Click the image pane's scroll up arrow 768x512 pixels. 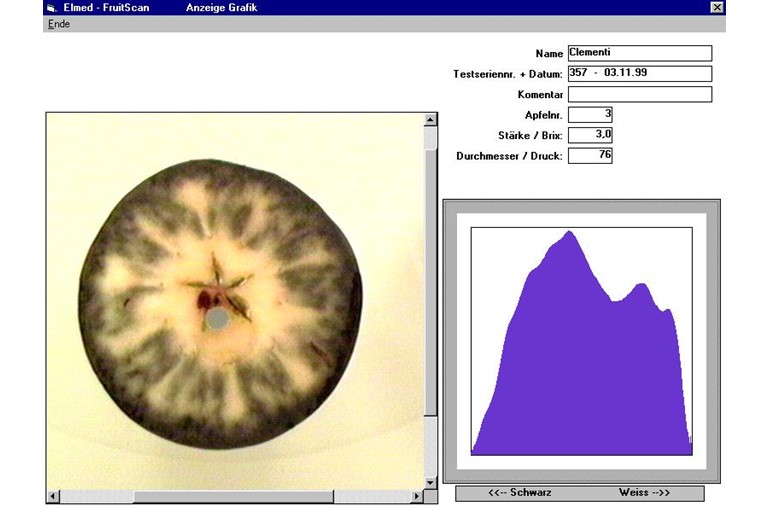(x=430, y=120)
